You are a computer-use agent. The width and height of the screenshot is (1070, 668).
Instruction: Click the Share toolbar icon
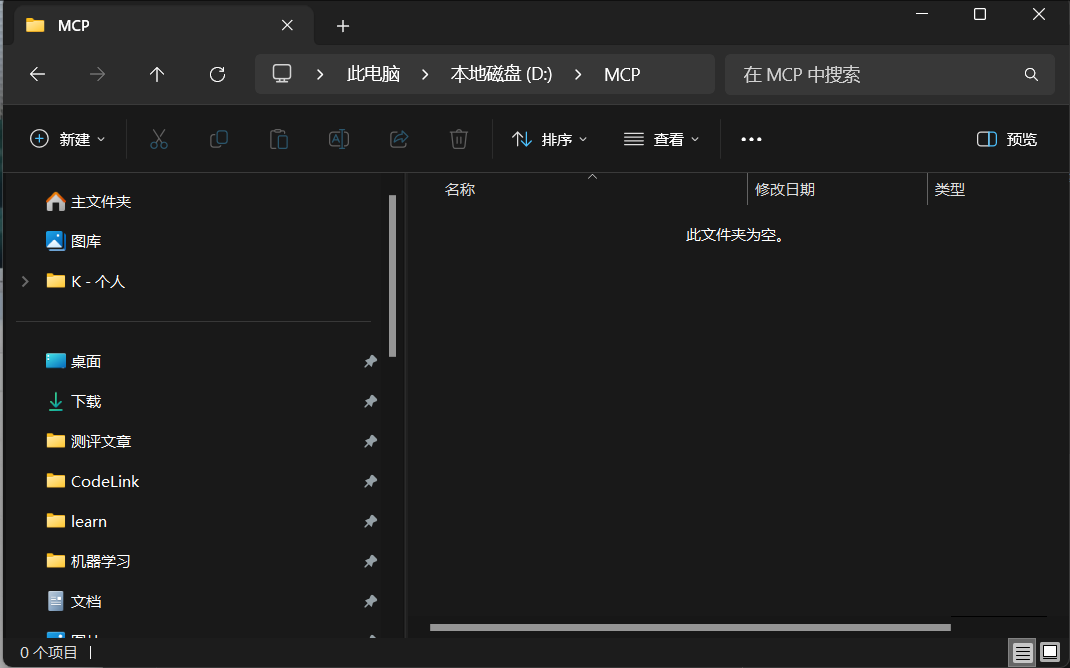pos(399,139)
